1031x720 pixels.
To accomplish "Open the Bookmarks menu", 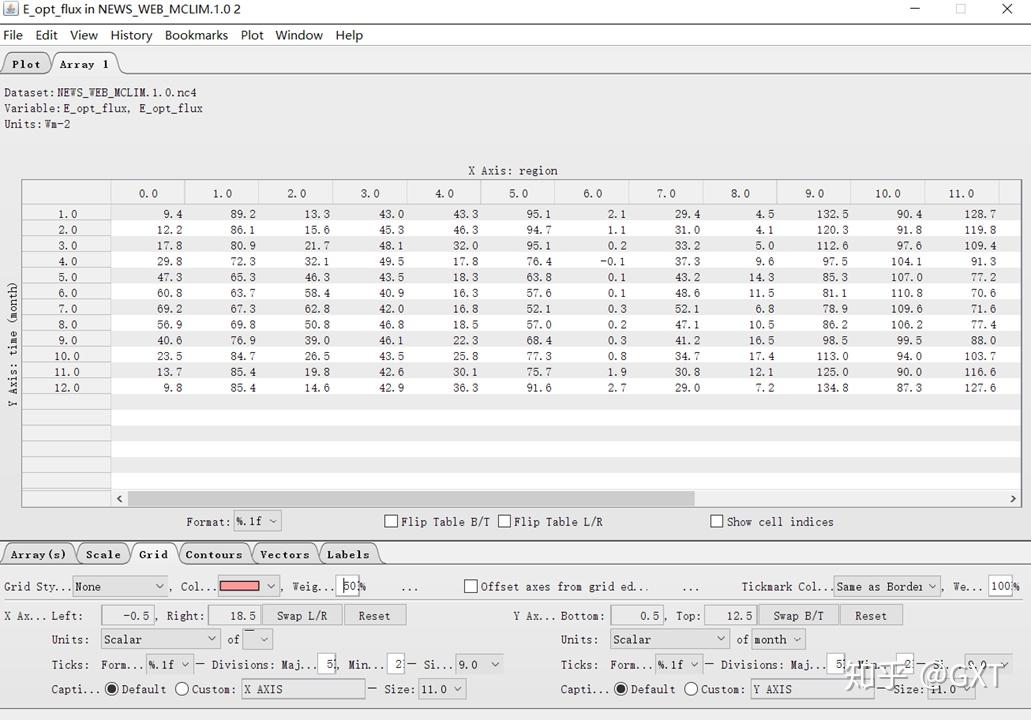I will click(x=196, y=35).
